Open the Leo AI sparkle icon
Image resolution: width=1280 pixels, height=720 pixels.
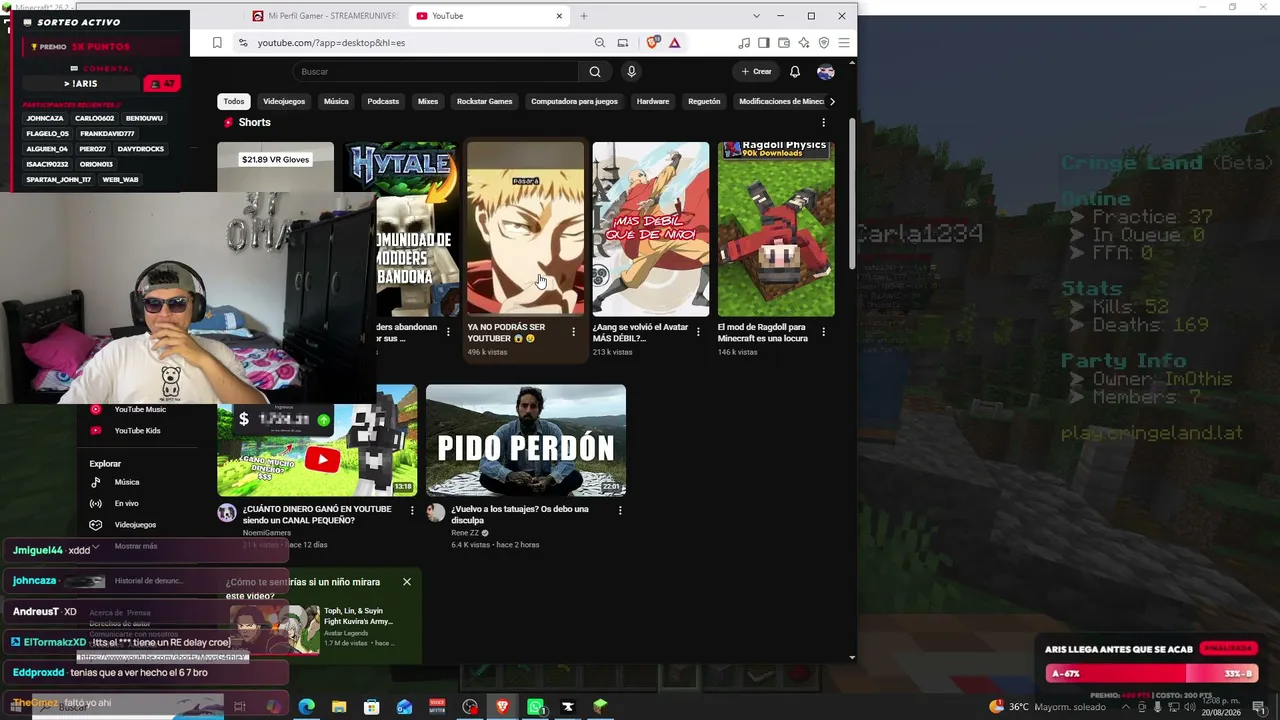[804, 43]
